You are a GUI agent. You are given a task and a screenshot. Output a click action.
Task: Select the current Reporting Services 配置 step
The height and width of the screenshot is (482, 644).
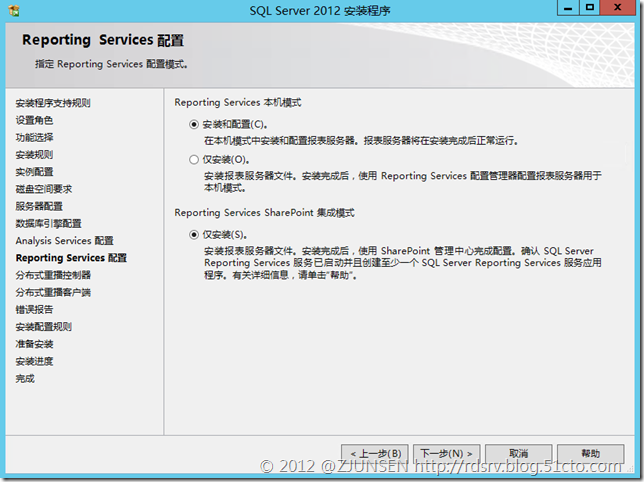point(71,258)
